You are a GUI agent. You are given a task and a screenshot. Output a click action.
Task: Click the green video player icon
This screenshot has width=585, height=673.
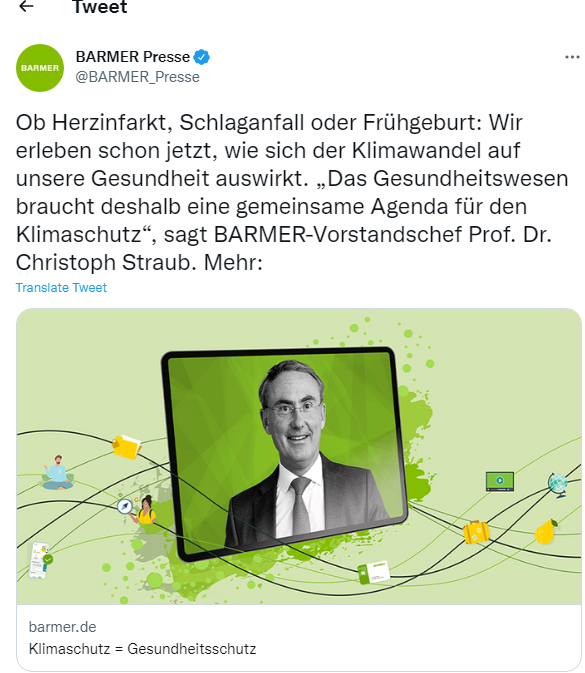500,481
